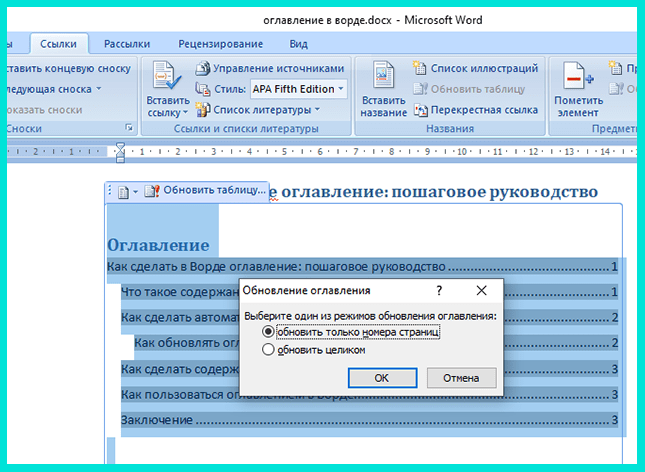Screen dimensions: 645x472
Task: Expand the Список литературы dropdown arrow
Action: point(317,109)
